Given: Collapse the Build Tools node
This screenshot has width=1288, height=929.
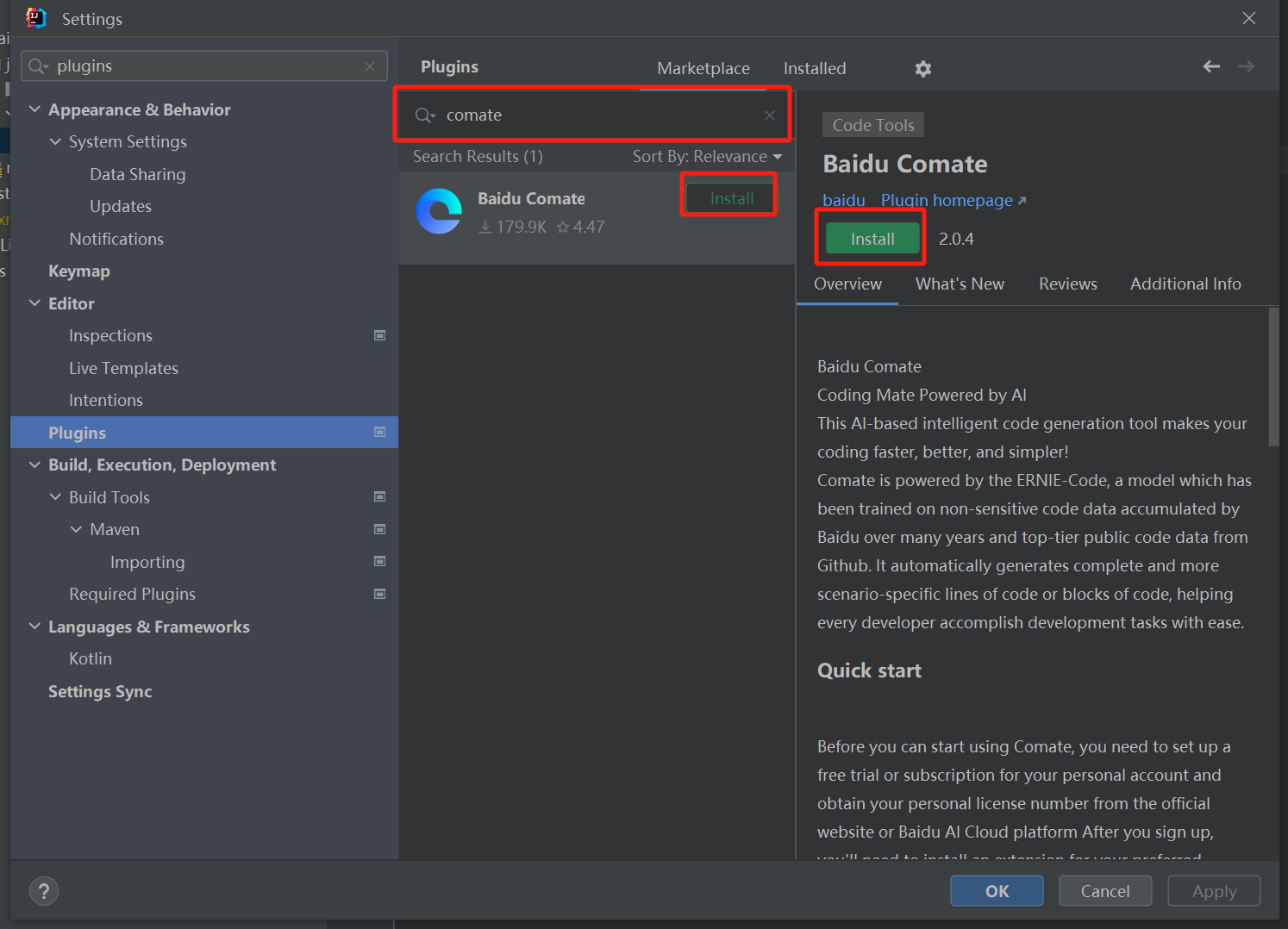Looking at the screenshot, I should coord(55,497).
